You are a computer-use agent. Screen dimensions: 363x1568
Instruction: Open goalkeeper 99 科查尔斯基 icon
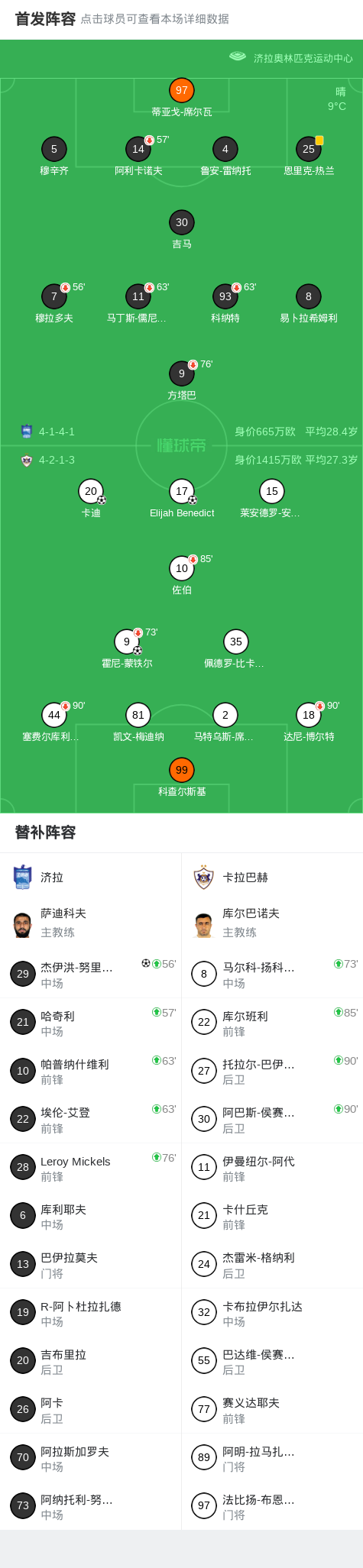pos(181,770)
